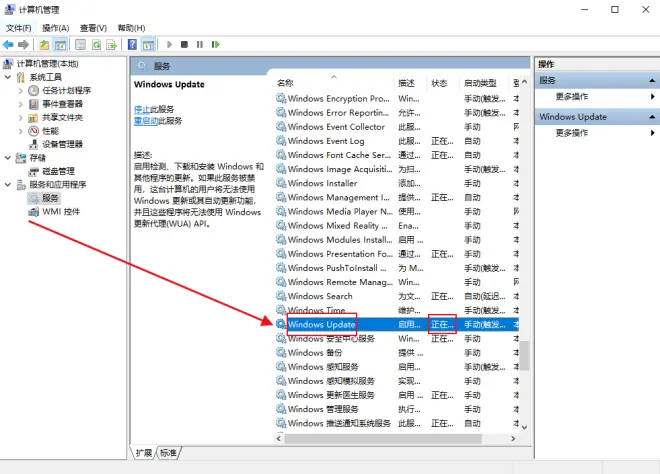Open the Help question mark icon
Image resolution: width=660 pixels, height=474 pixels.
[x=132, y=44]
